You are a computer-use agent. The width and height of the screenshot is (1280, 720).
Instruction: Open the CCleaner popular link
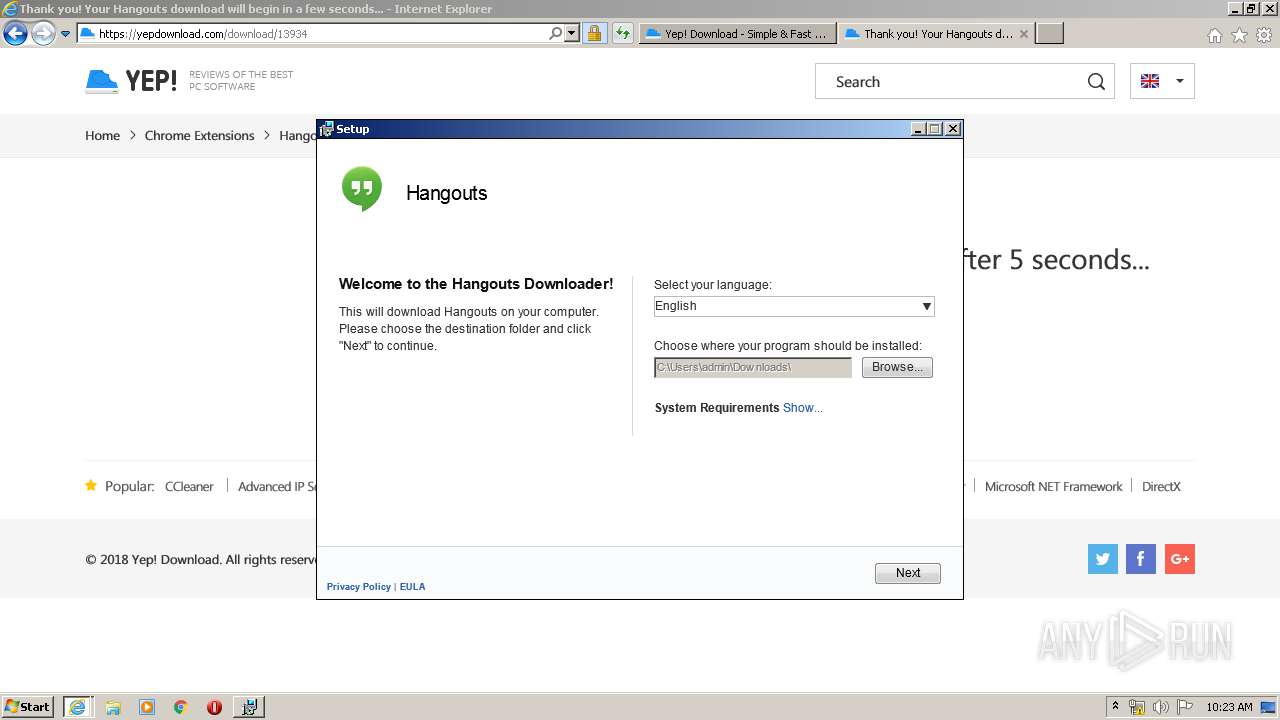(189, 487)
